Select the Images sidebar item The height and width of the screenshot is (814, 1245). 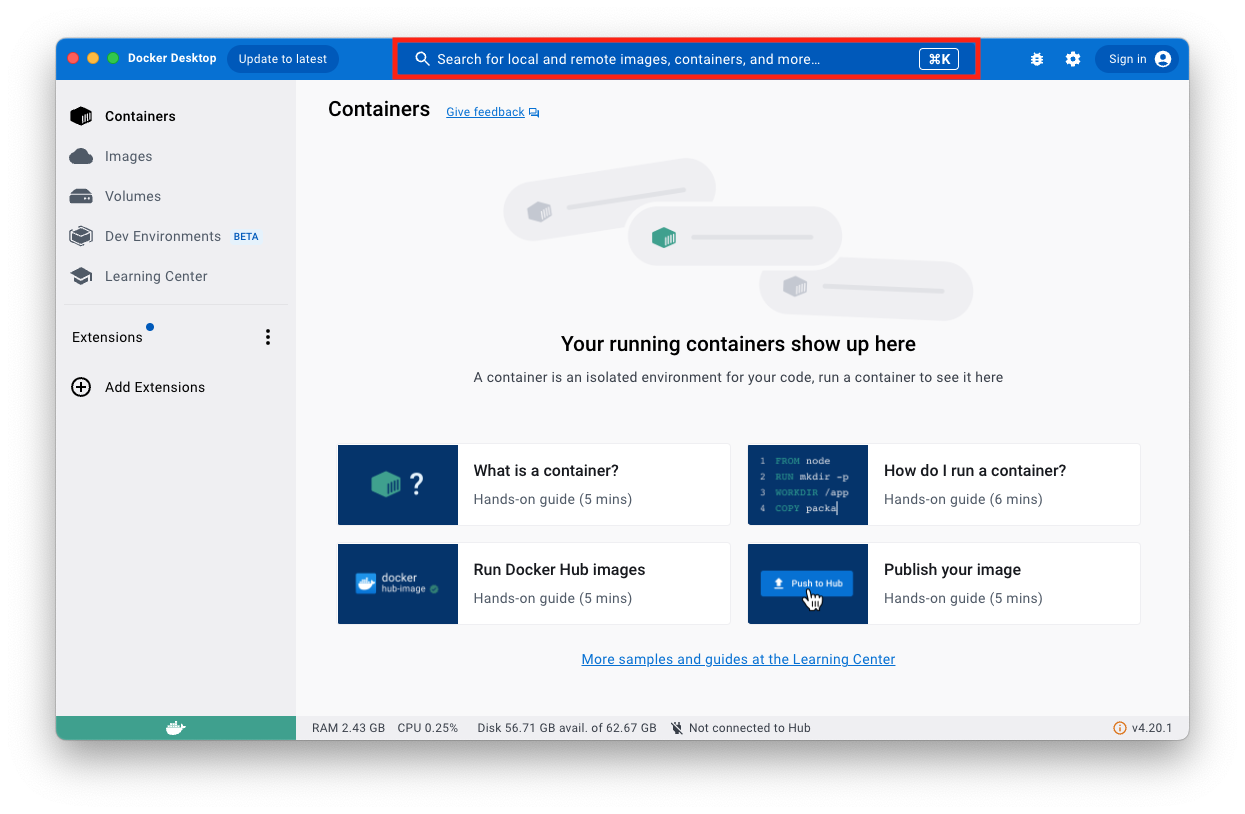click(176, 156)
